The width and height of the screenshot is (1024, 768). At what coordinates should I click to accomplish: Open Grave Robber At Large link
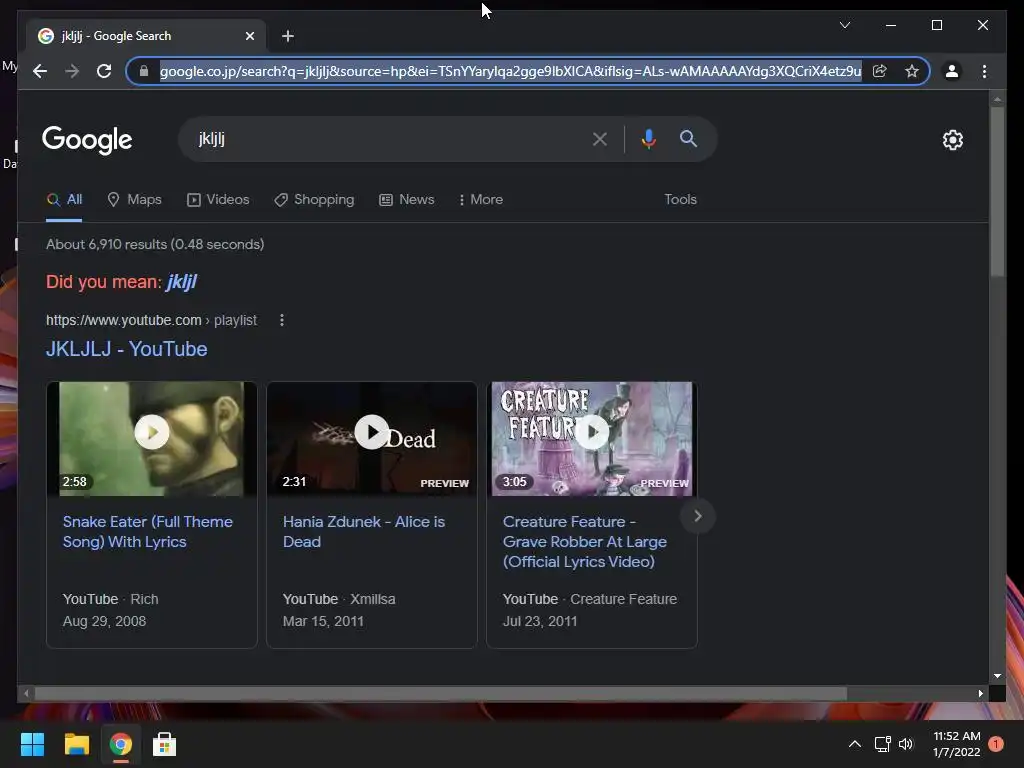(584, 541)
